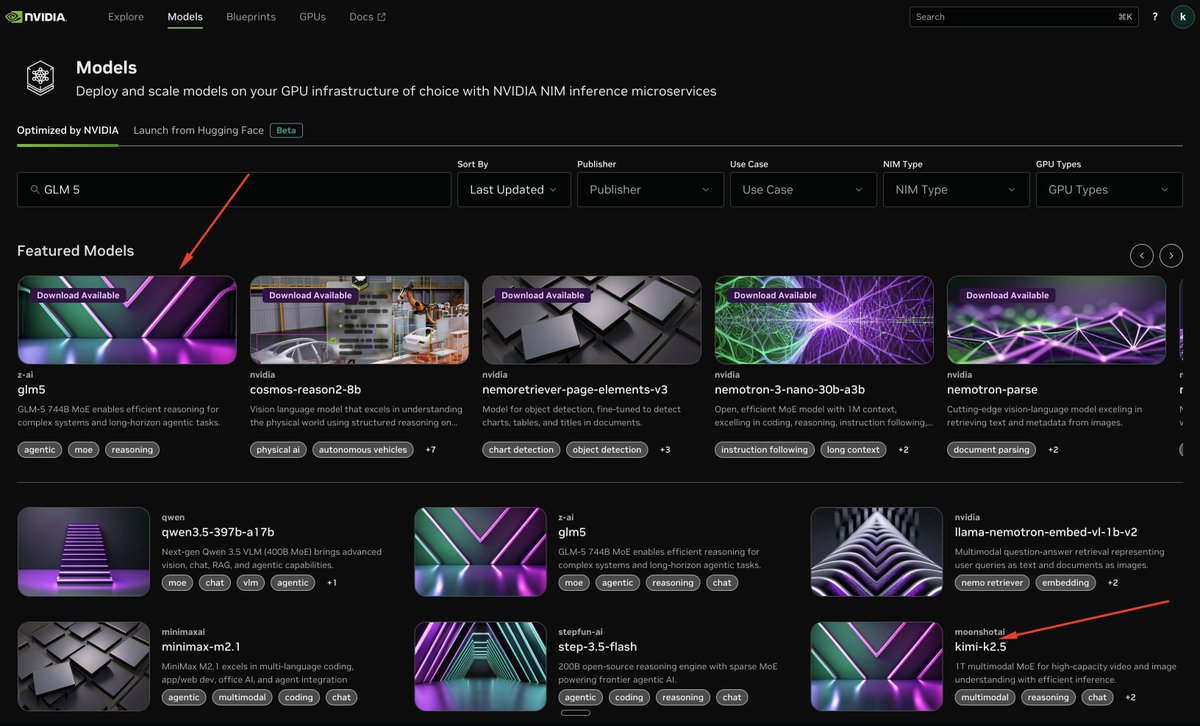Viewport: 1200px width, 726px height.
Task: Click the kimi-k2.5 title
Action: (981, 647)
